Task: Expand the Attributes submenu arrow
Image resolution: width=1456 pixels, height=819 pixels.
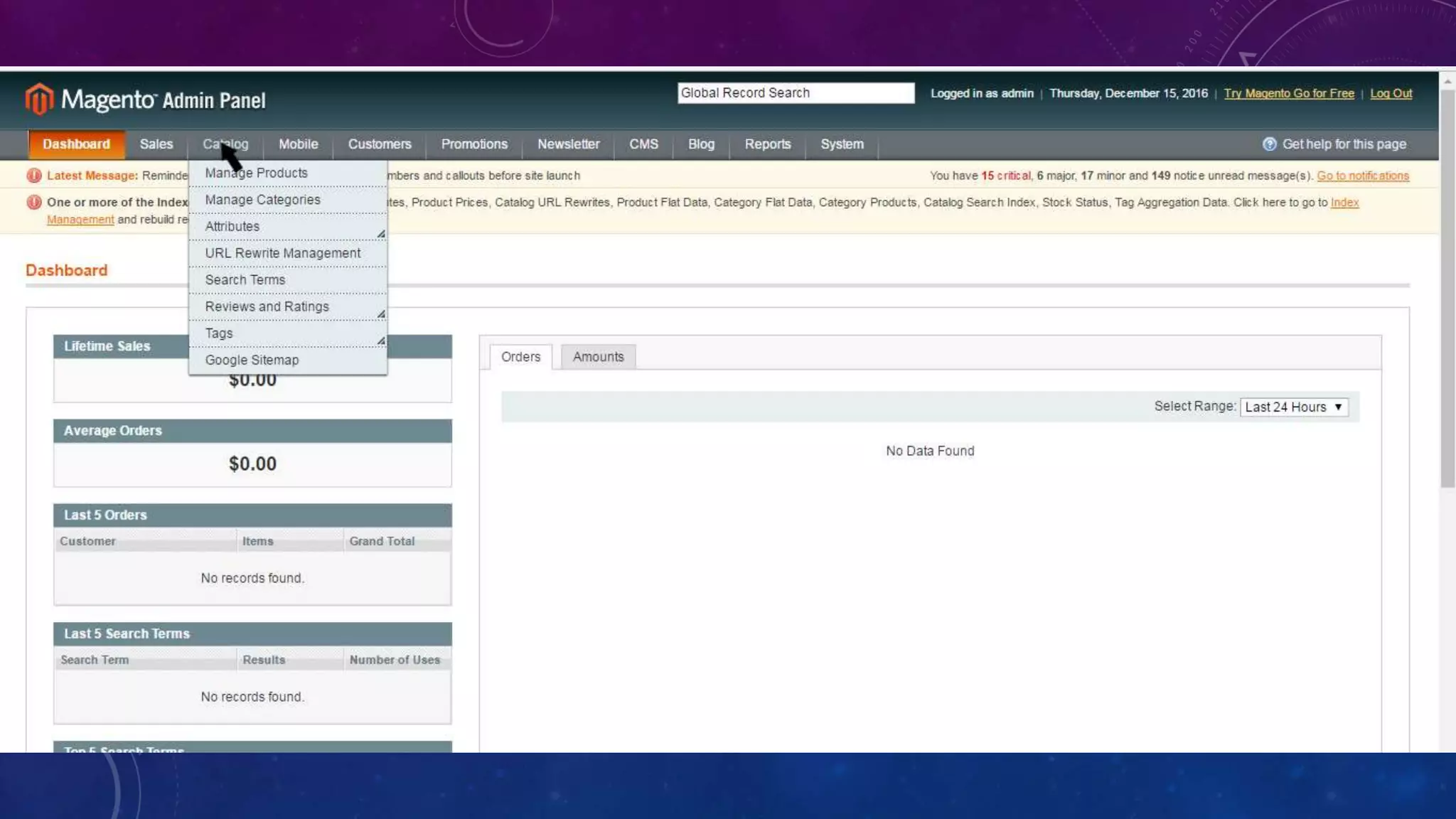Action: click(381, 233)
